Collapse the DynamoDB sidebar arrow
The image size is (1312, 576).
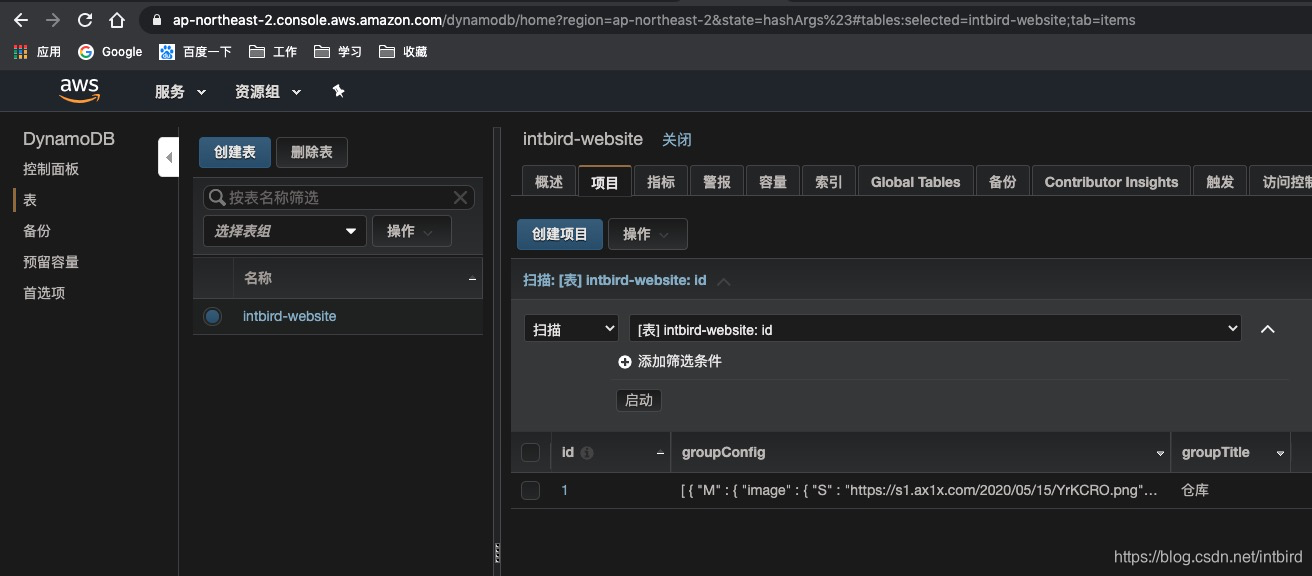169,157
